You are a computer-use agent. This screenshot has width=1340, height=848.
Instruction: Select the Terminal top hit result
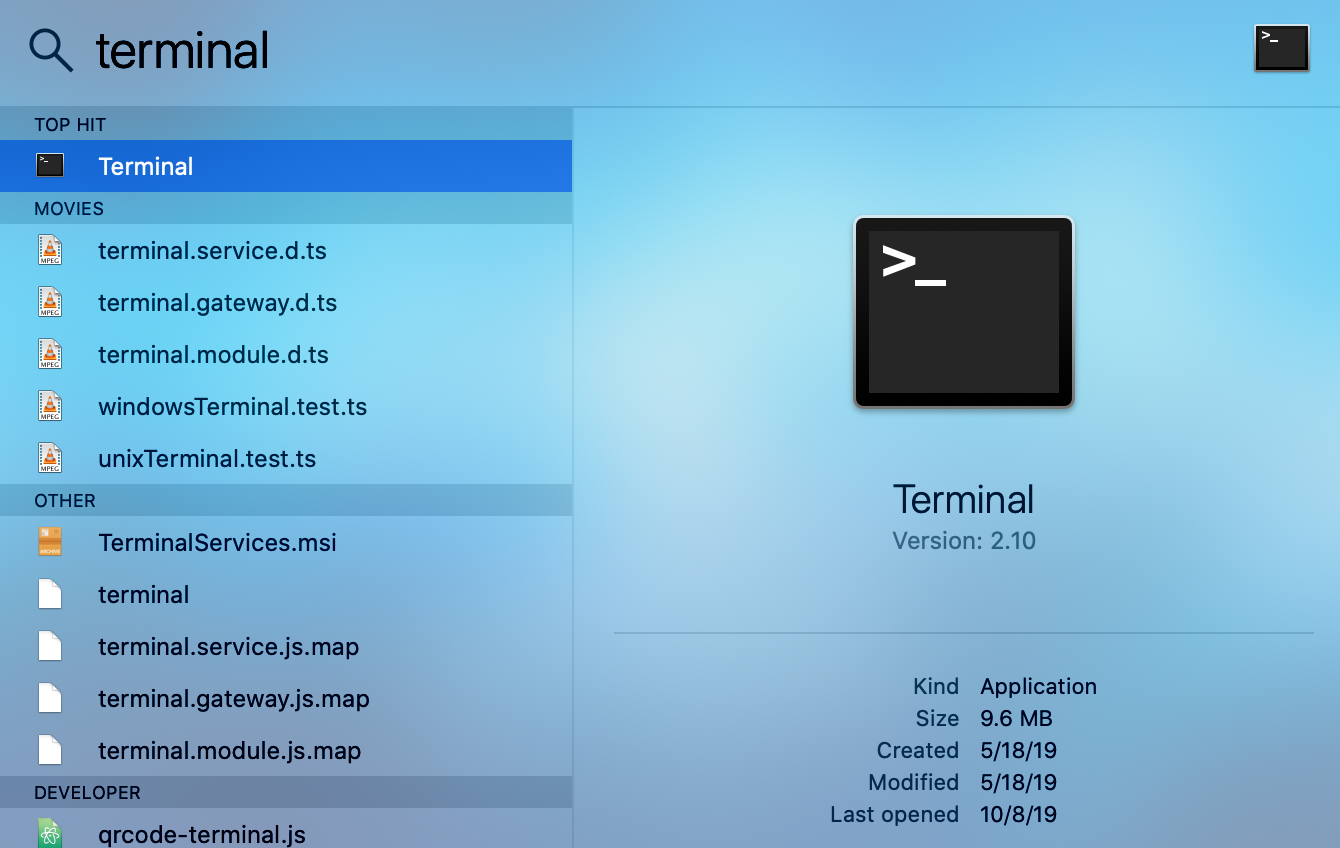pos(286,166)
